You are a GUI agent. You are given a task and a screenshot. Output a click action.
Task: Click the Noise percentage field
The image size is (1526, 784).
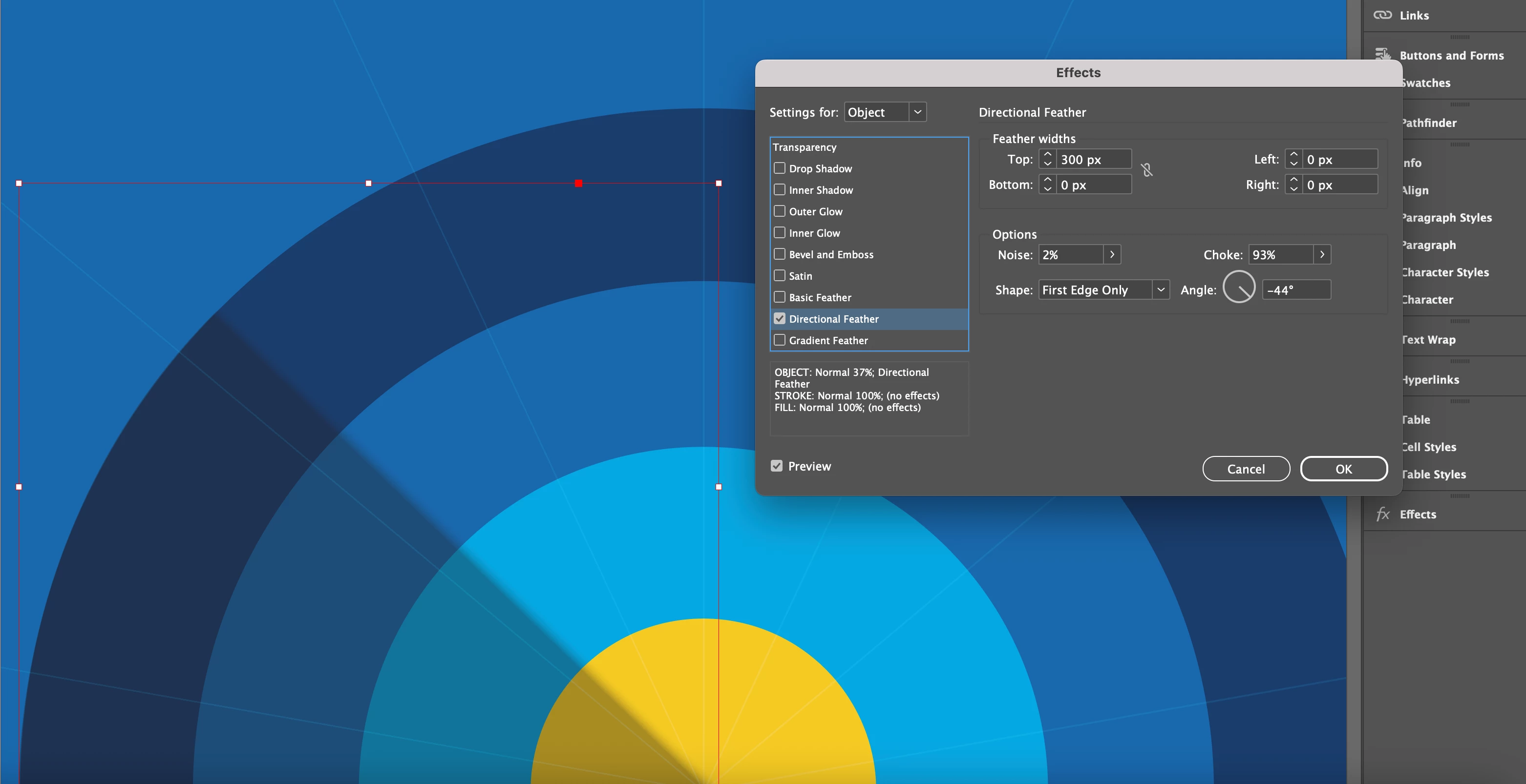coord(1071,255)
